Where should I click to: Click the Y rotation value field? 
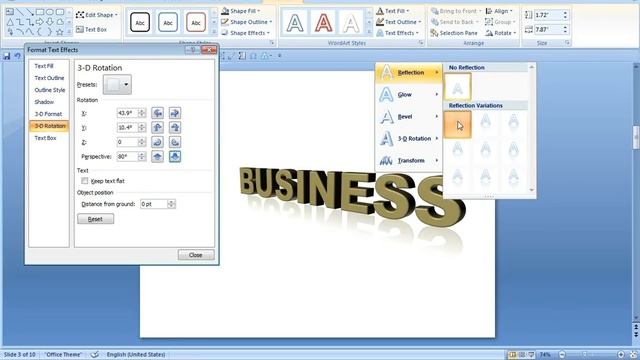pyautogui.click(x=127, y=128)
